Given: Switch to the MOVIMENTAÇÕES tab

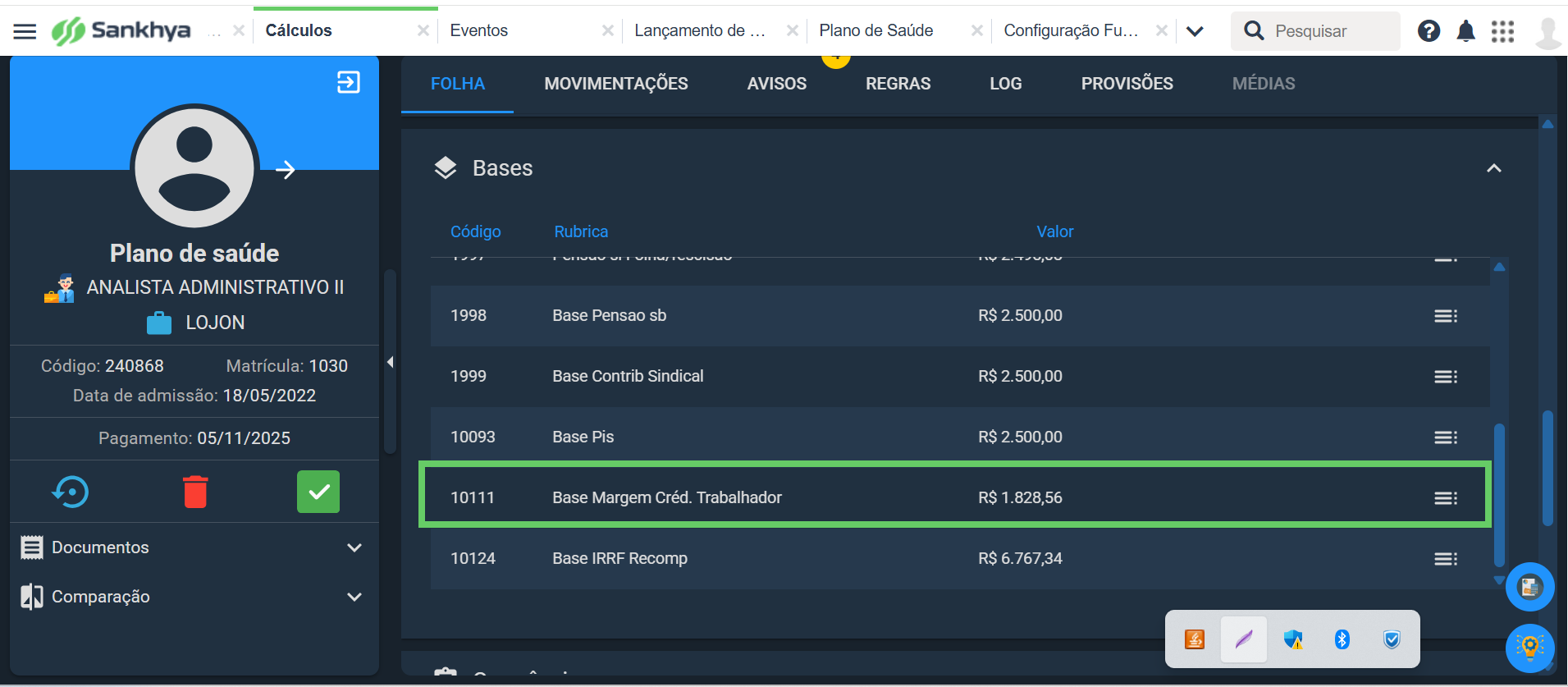Looking at the screenshot, I should point(616,84).
